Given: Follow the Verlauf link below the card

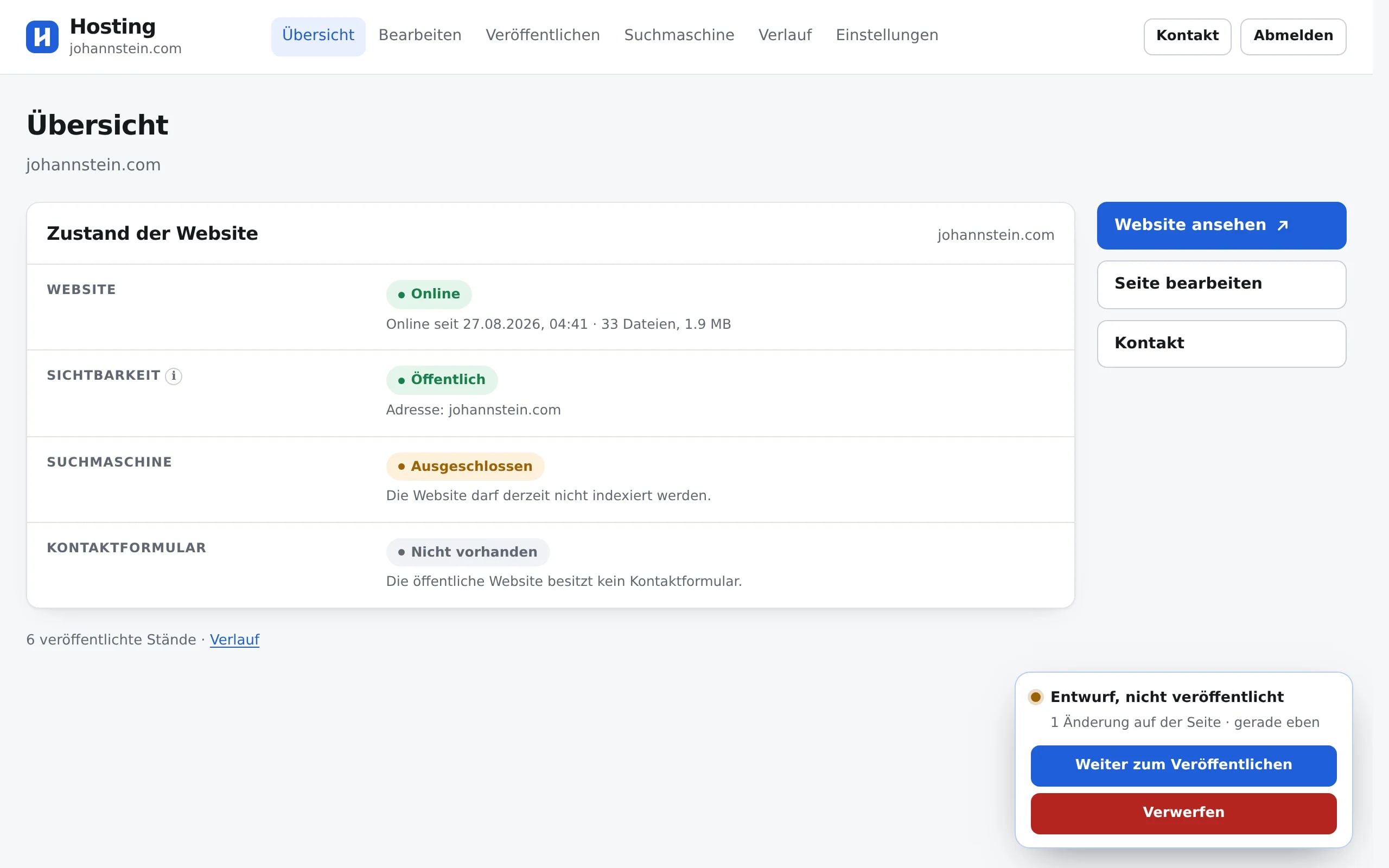Looking at the screenshot, I should click(x=234, y=640).
